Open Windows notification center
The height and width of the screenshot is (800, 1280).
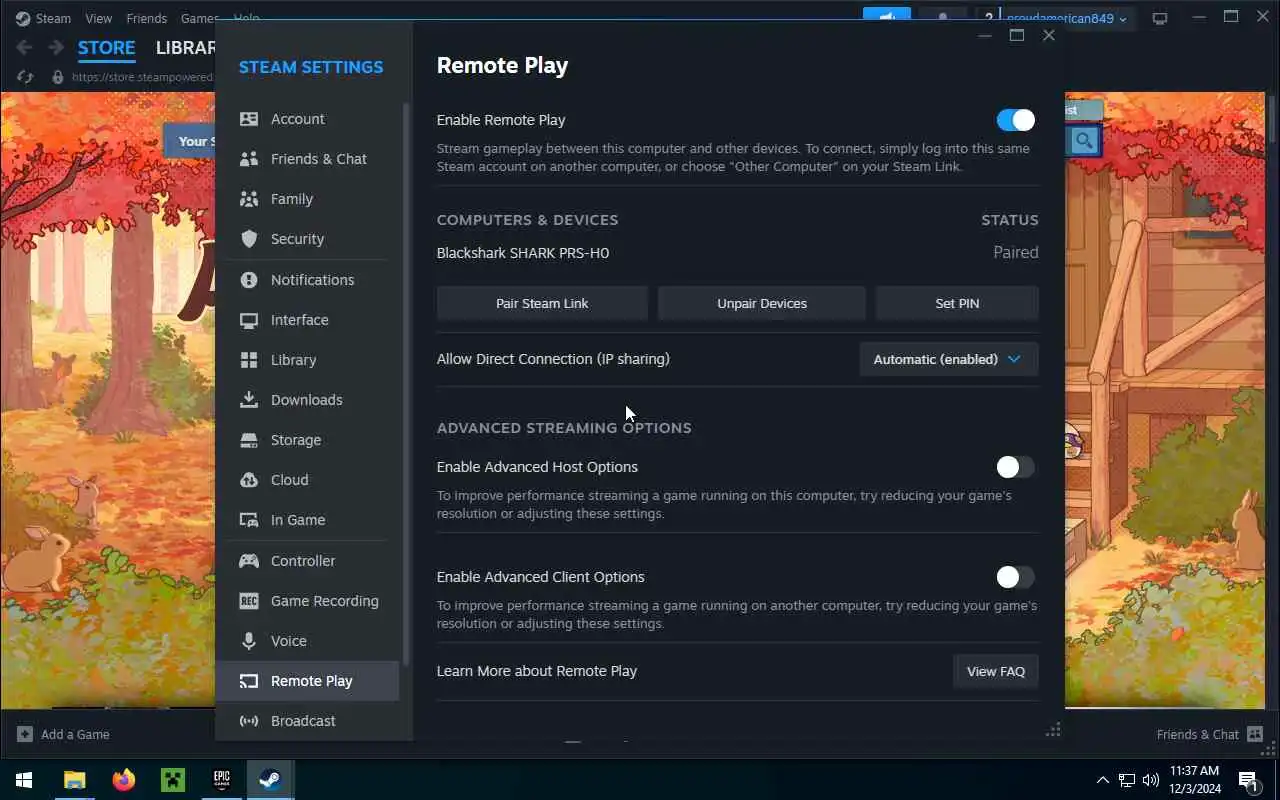coord(1248,780)
